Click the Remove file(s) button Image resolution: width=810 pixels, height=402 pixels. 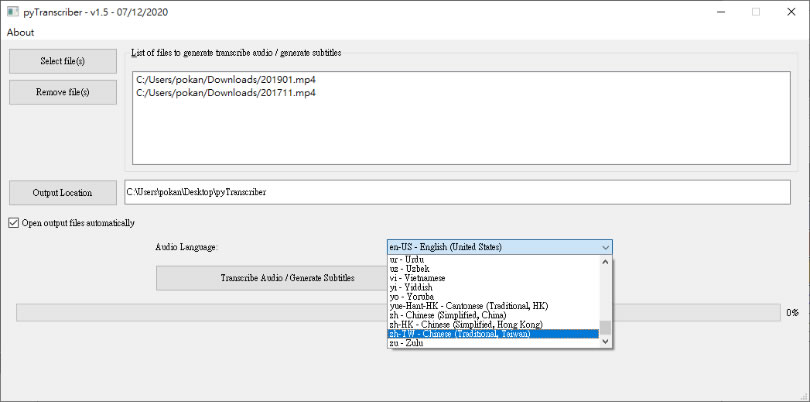[x=62, y=93]
